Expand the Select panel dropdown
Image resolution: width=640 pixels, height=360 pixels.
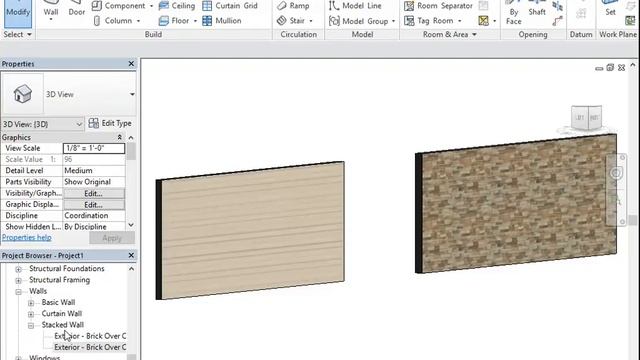click(29, 35)
